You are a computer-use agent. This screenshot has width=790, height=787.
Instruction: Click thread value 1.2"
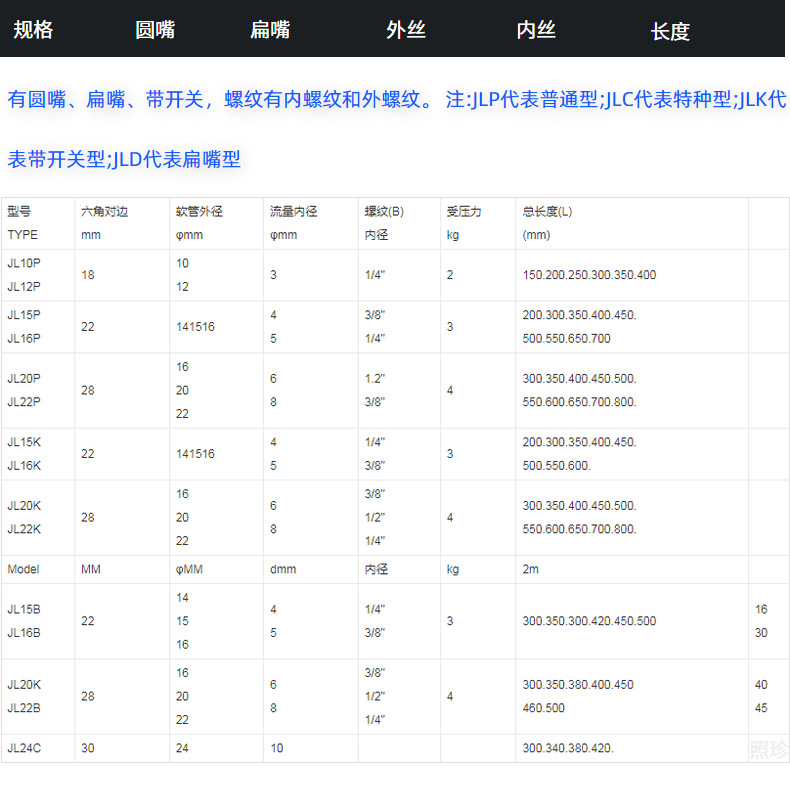[x=375, y=378]
